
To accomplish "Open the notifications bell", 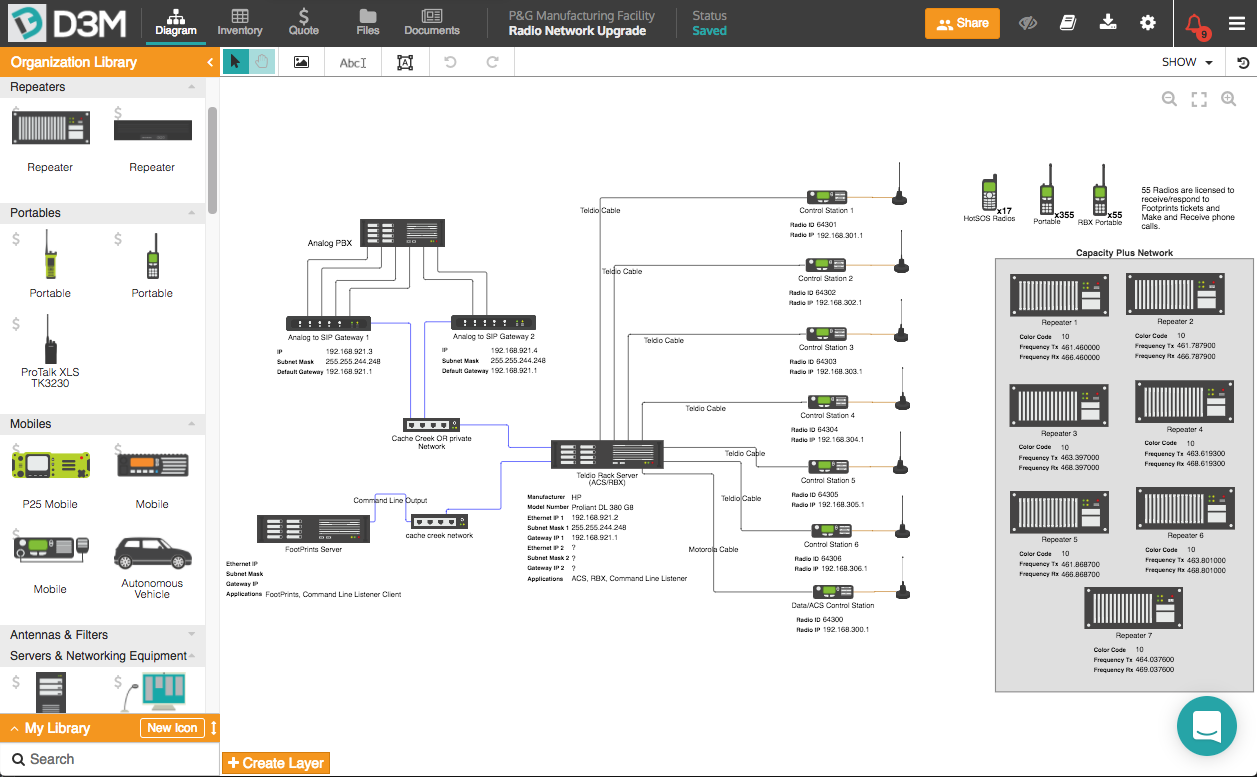I will [x=1195, y=24].
